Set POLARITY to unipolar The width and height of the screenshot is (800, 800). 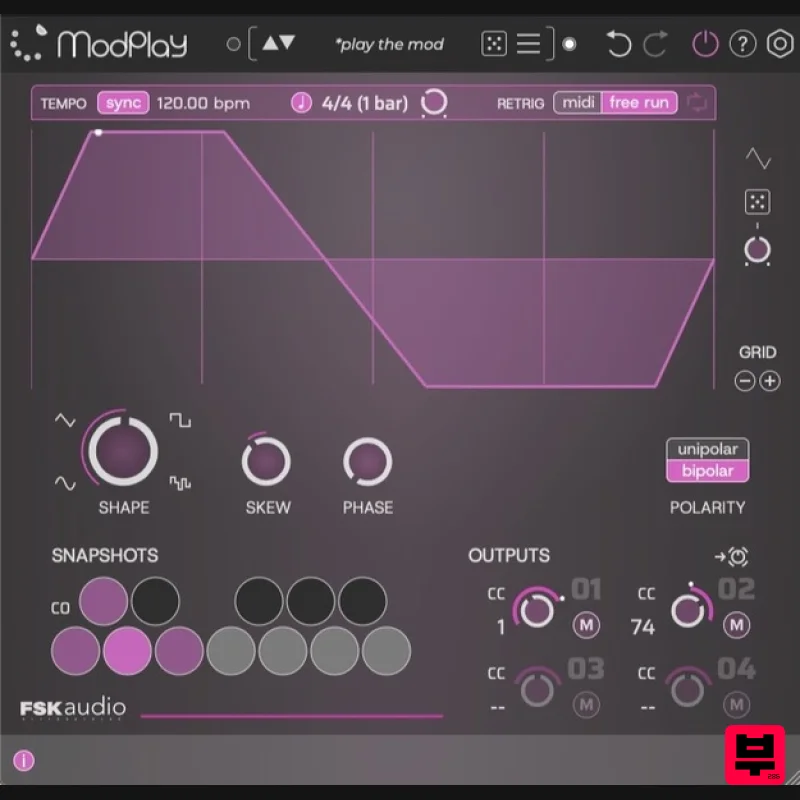pos(707,449)
